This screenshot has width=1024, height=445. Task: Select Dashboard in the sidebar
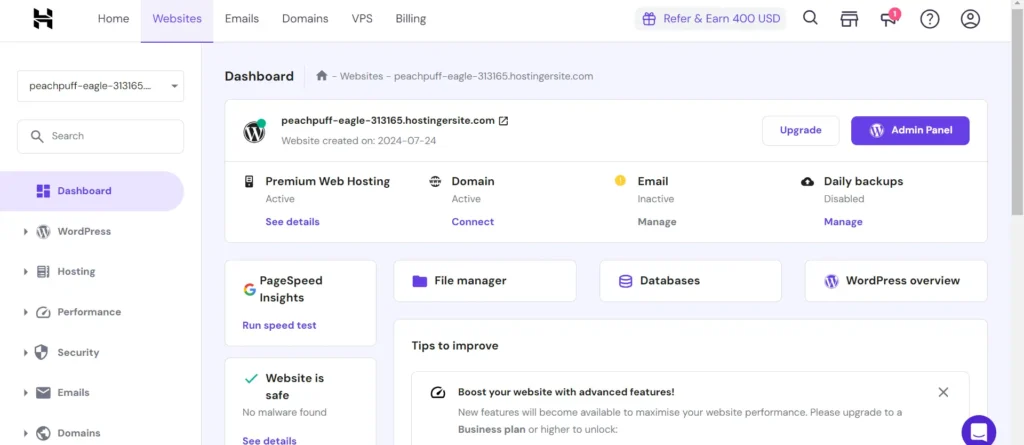(91, 191)
